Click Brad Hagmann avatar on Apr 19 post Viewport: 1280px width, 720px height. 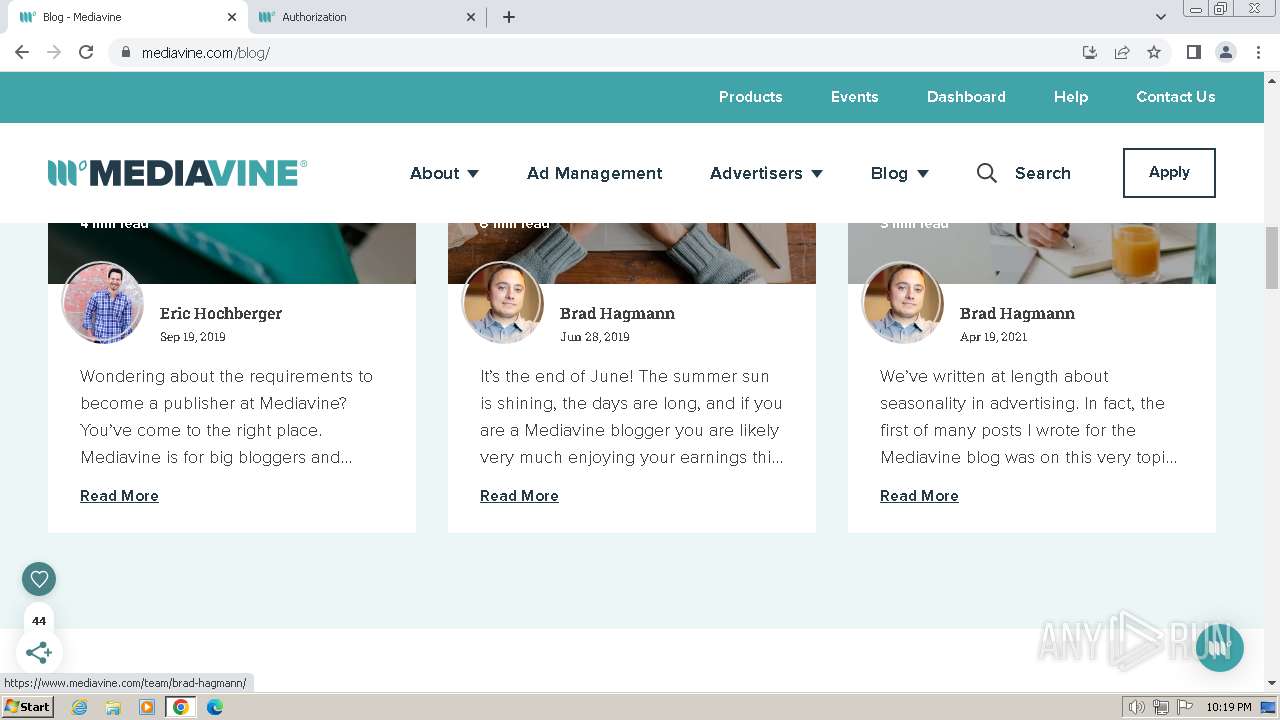coord(903,303)
